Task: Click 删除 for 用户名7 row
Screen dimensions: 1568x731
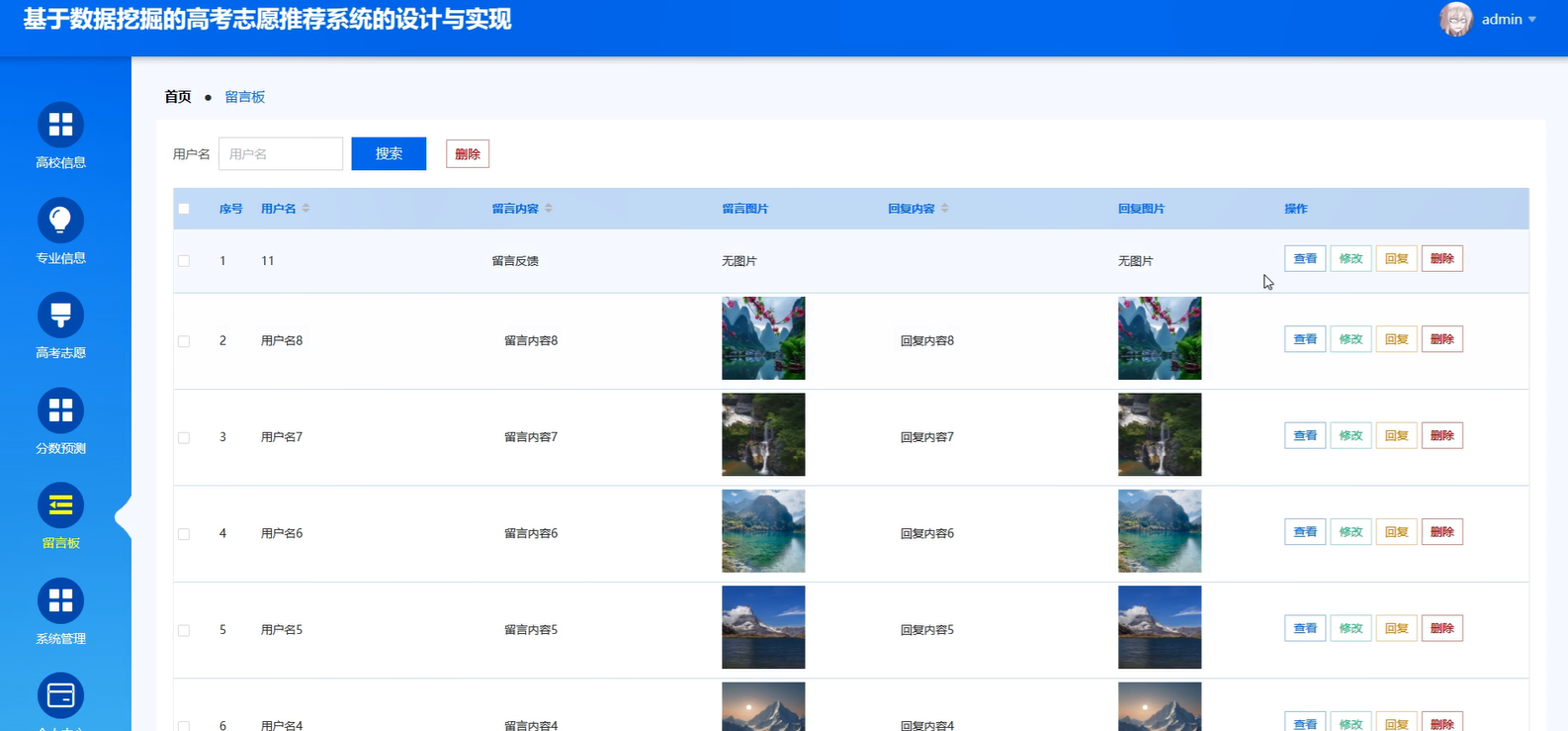Action: pos(1441,435)
